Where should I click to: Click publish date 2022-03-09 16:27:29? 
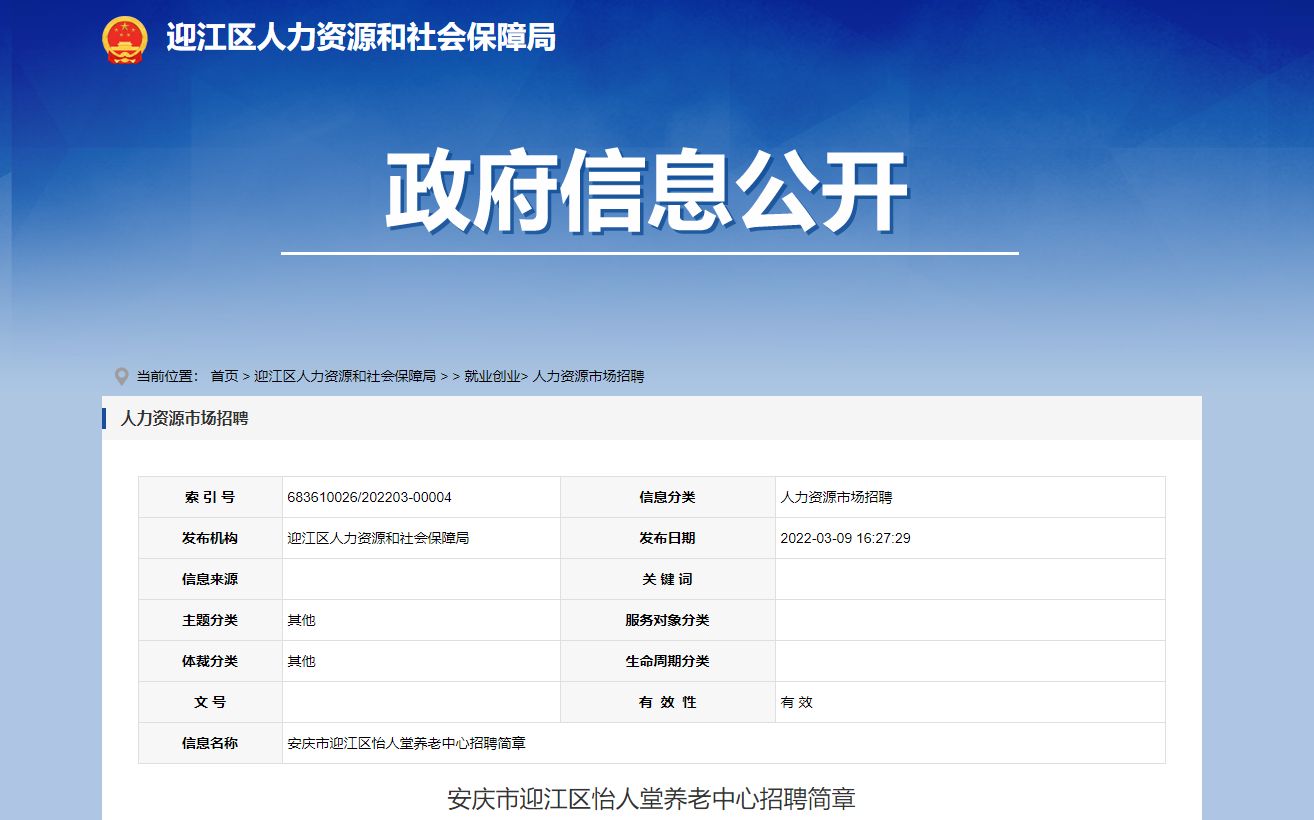pos(845,538)
